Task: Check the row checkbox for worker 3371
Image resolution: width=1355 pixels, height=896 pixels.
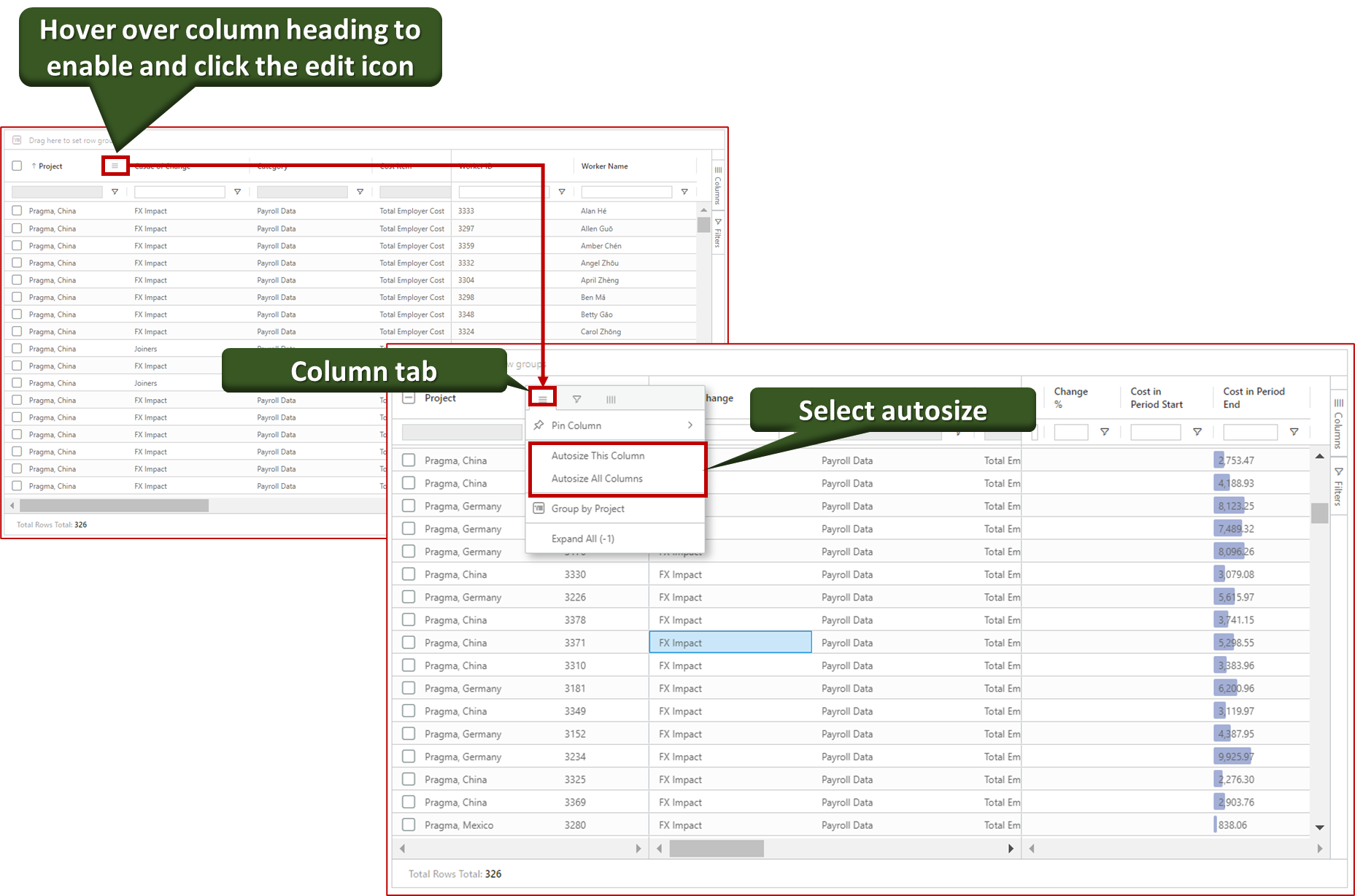Action: coord(409,643)
